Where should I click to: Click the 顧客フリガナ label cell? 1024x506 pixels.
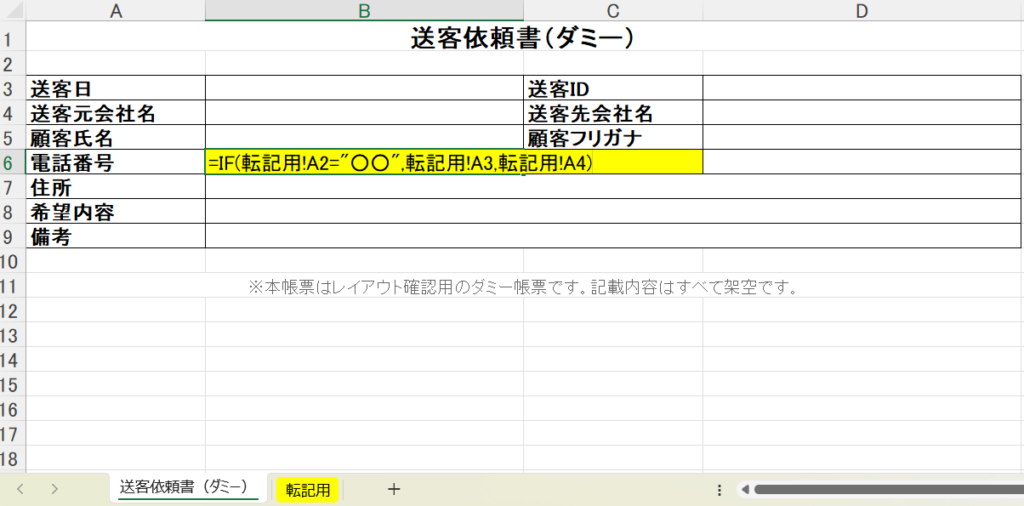coord(612,137)
